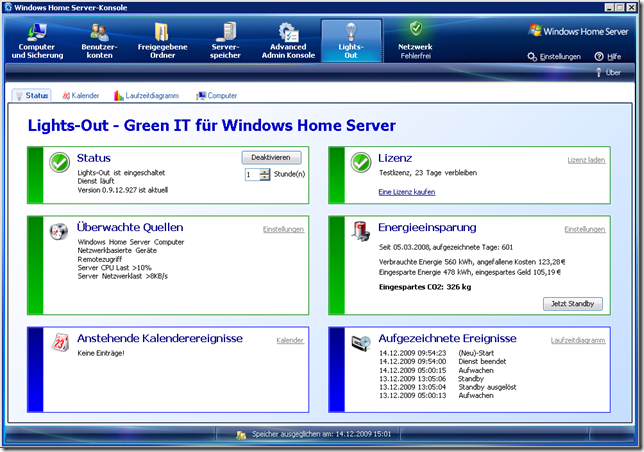Click the status bar storage balance icon
The image size is (644, 452).
pos(241,435)
